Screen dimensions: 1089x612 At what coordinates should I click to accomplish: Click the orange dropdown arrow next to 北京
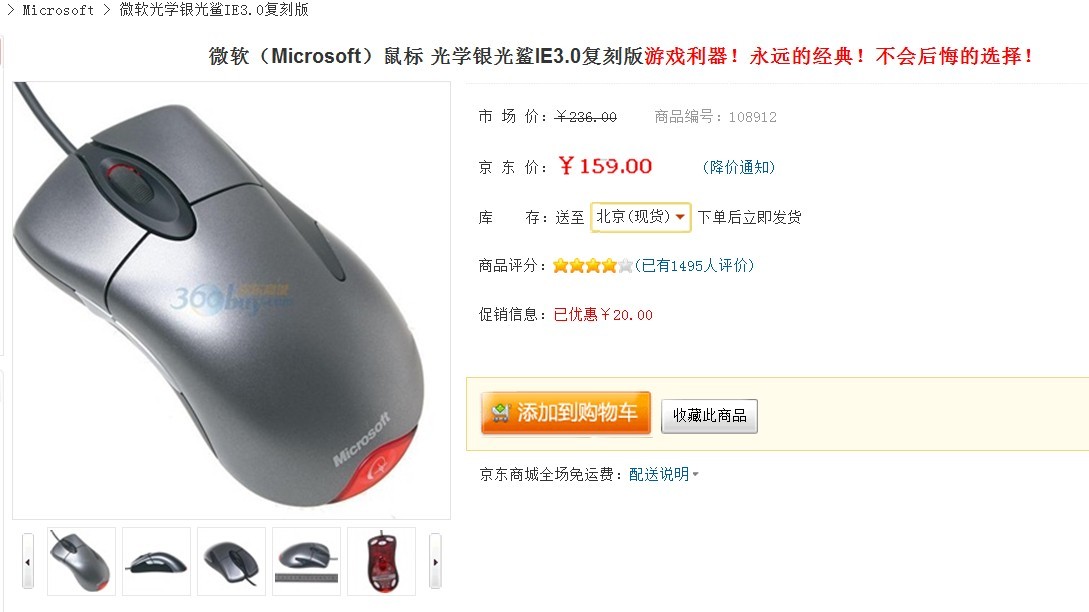coord(681,217)
